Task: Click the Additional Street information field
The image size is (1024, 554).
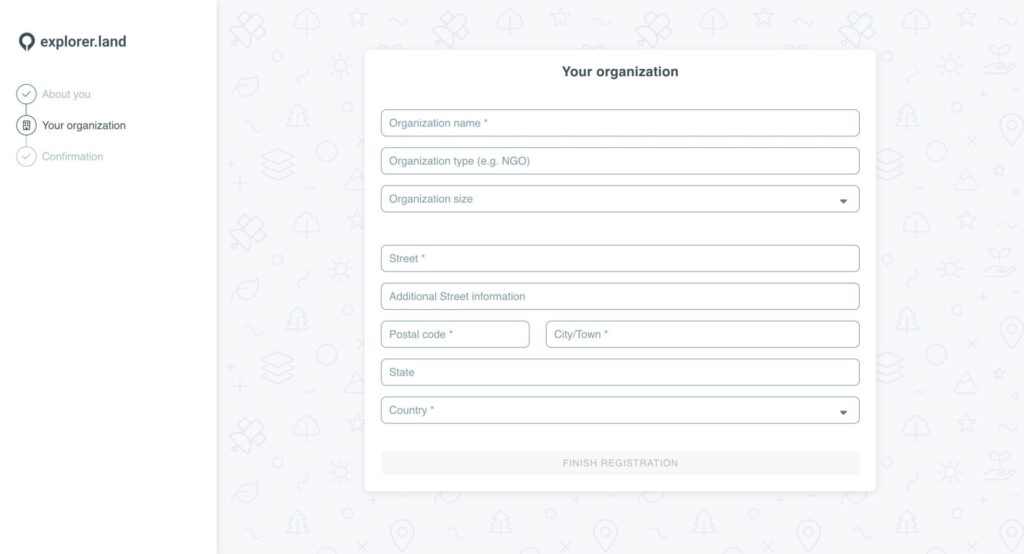Action: click(x=620, y=296)
